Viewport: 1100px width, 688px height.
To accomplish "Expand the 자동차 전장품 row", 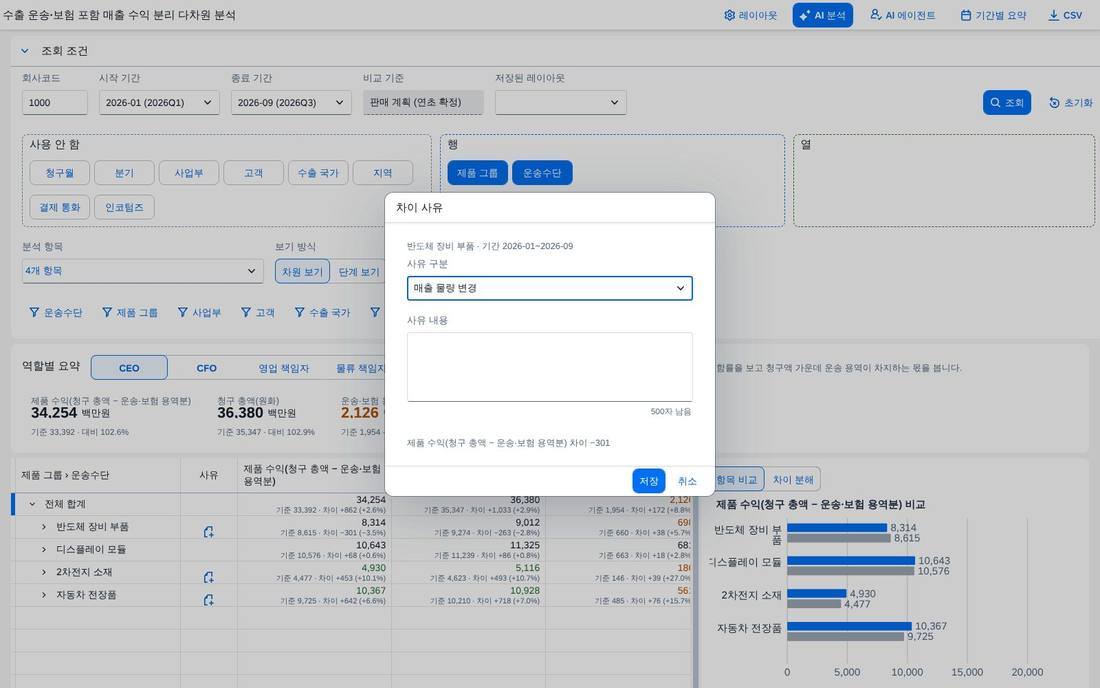I will (x=43, y=595).
